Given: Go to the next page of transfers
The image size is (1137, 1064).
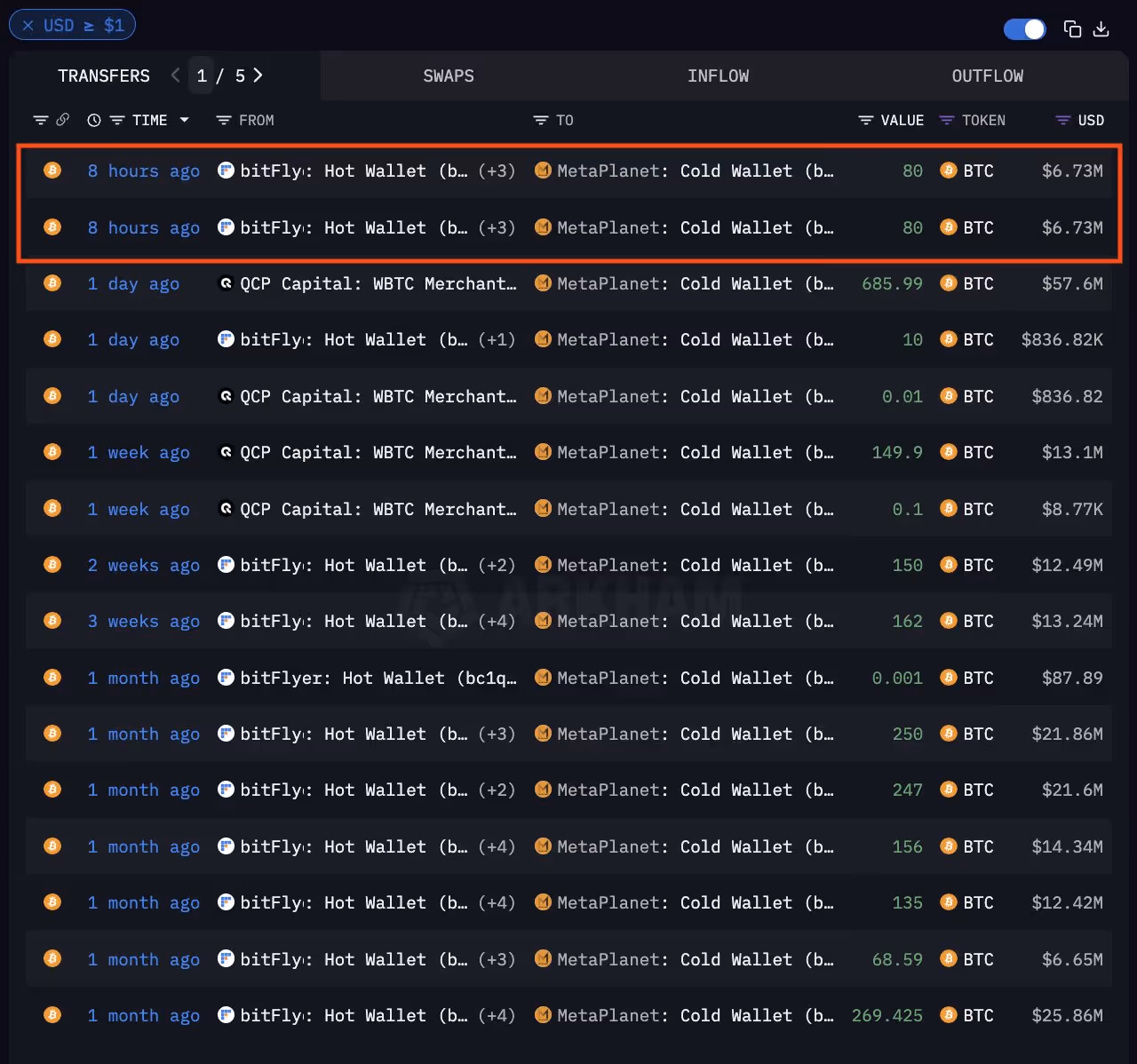Looking at the screenshot, I should click(258, 75).
